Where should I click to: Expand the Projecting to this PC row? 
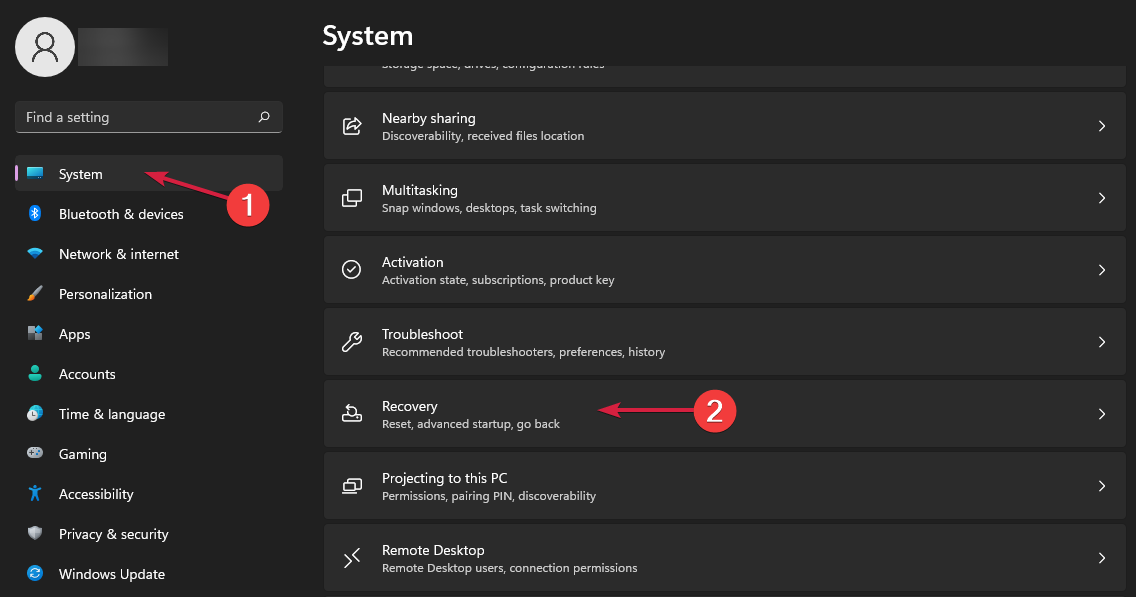(x=700, y=485)
